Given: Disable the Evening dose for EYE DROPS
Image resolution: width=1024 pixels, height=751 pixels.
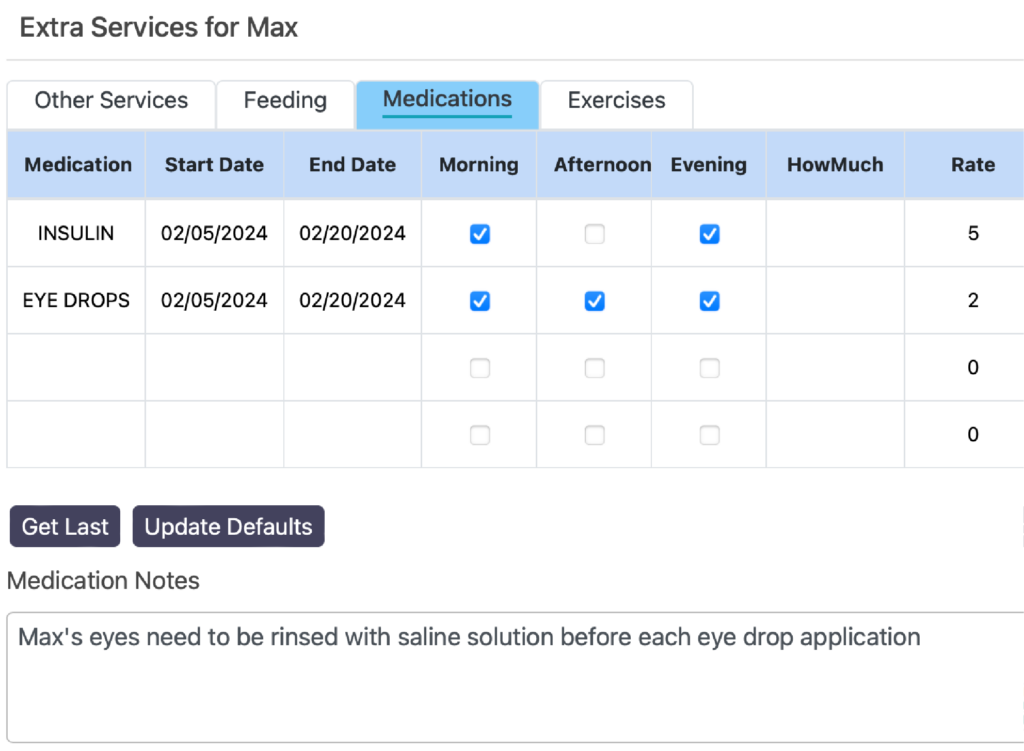Looking at the screenshot, I should [709, 300].
